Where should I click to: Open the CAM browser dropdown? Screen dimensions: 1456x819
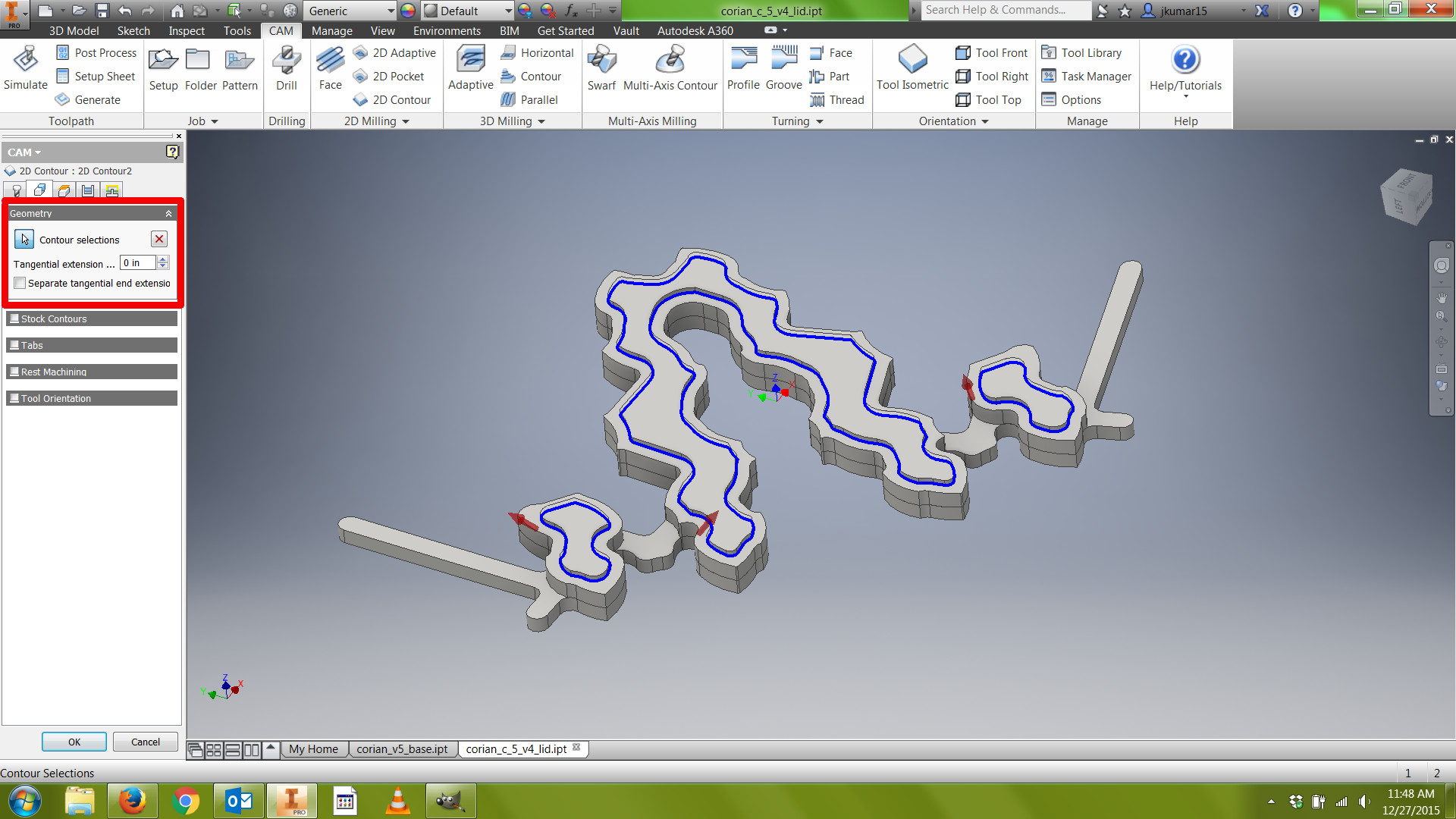(24, 152)
